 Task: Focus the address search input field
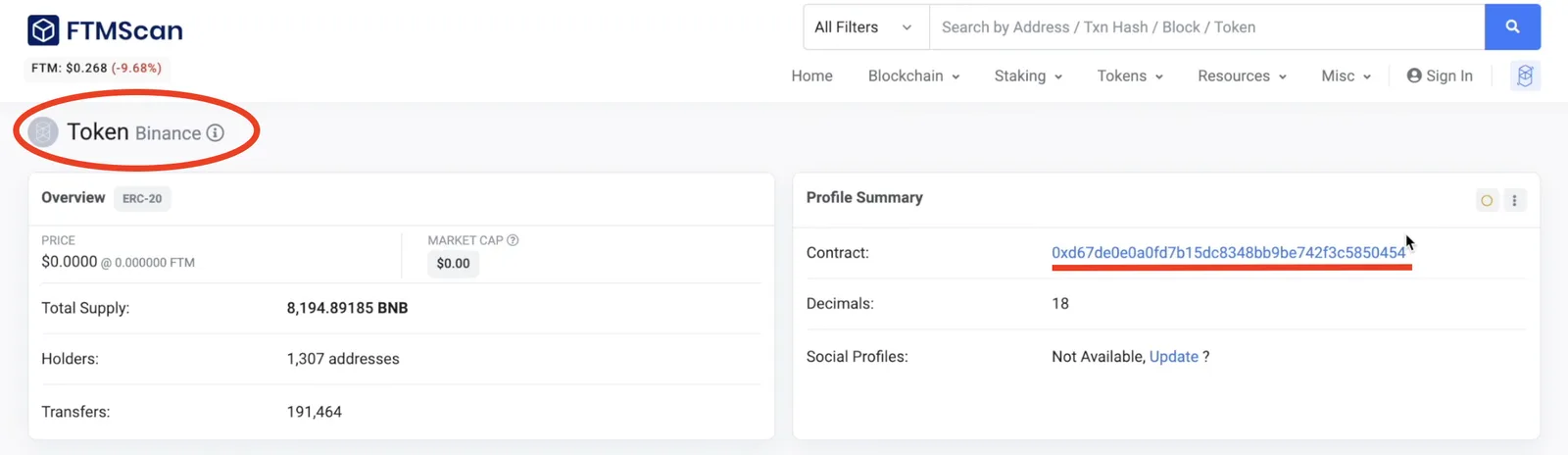(x=1206, y=26)
